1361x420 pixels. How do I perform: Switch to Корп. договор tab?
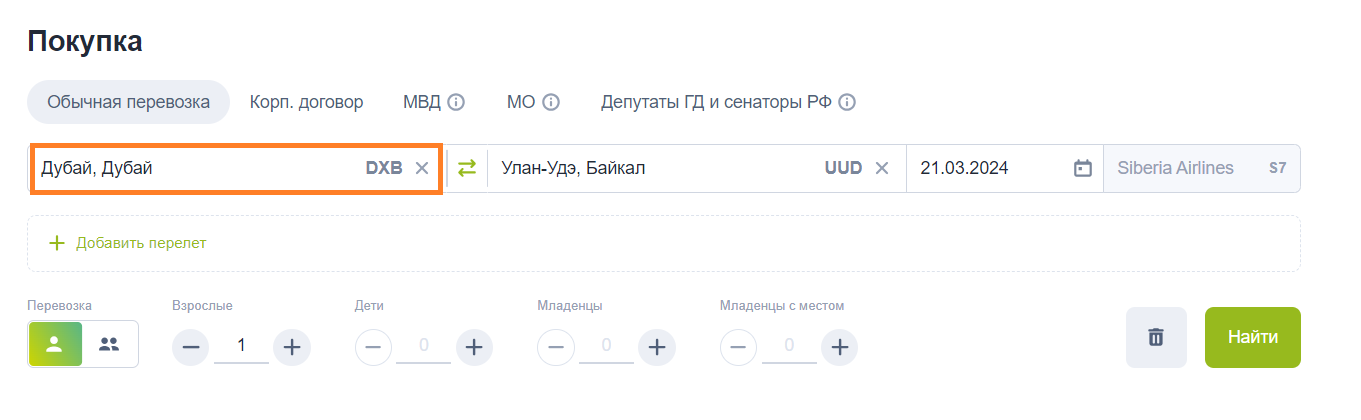point(306,102)
